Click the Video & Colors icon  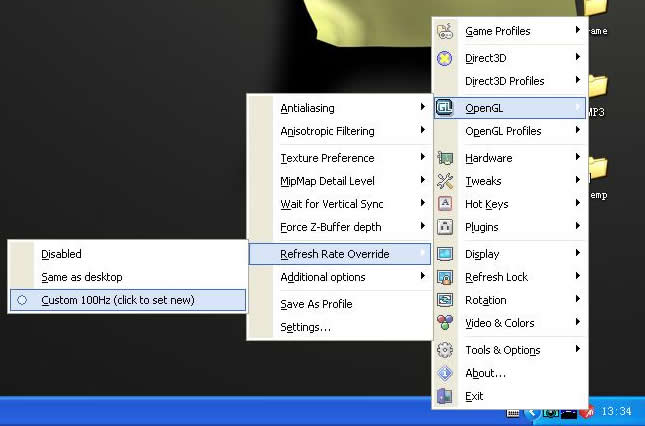pyautogui.click(x=446, y=323)
